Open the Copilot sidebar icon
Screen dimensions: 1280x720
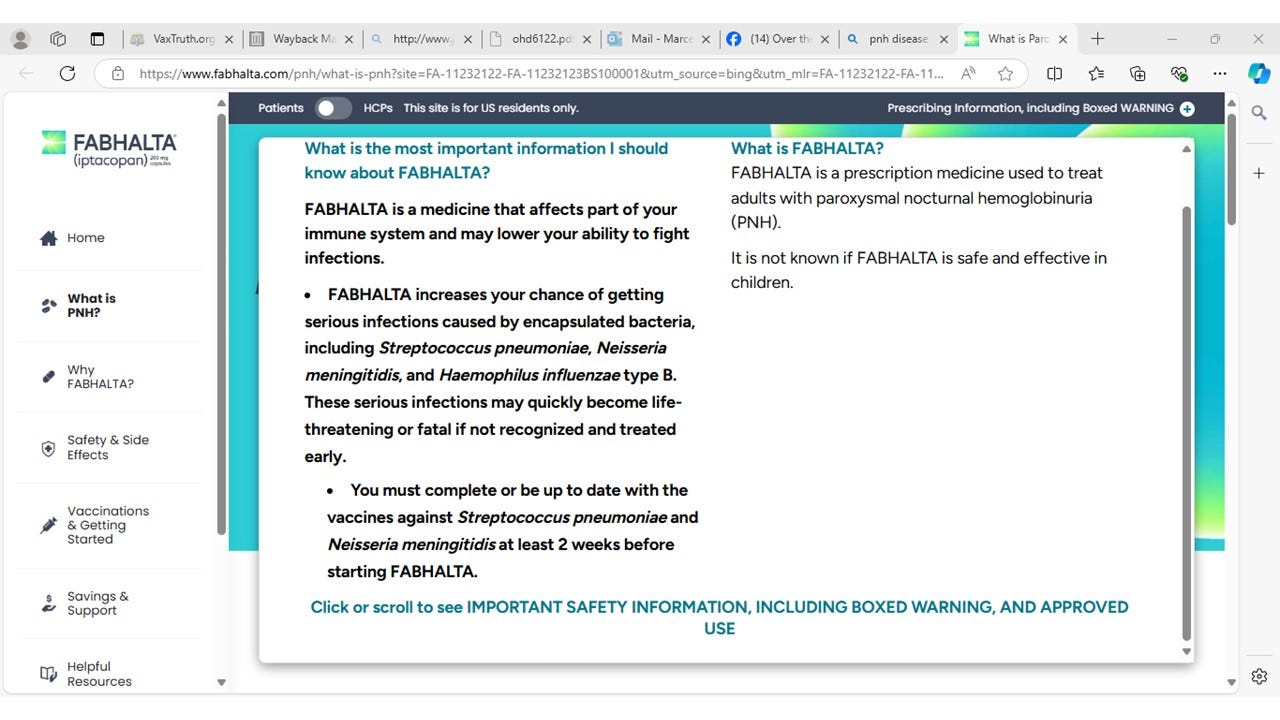coord(1259,73)
